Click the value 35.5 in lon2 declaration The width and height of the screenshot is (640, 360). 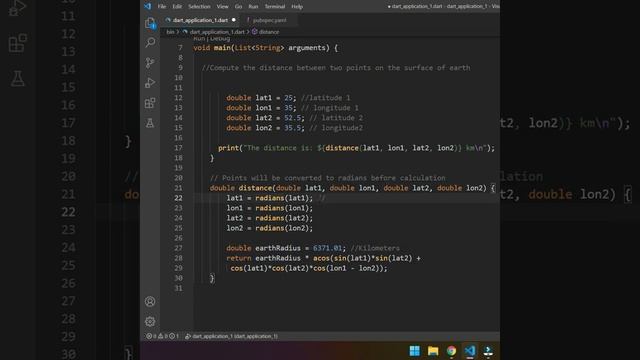[292, 128]
